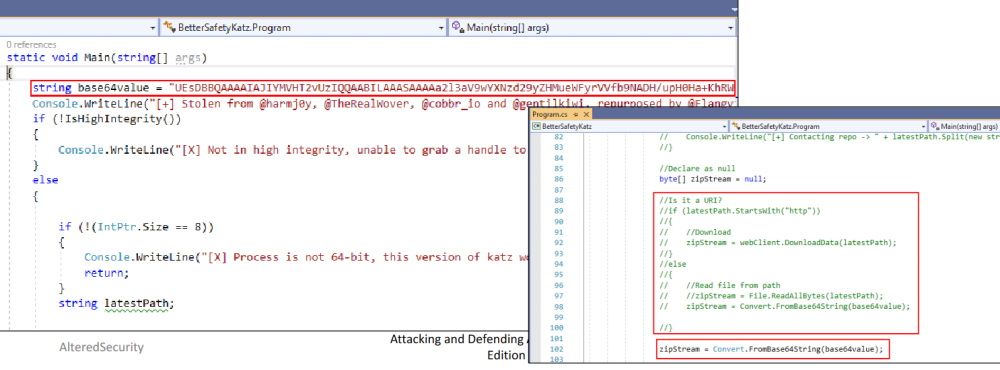Click the C# project icon in front window
The height and width of the screenshot is (370, 1000).
(536, 127)
